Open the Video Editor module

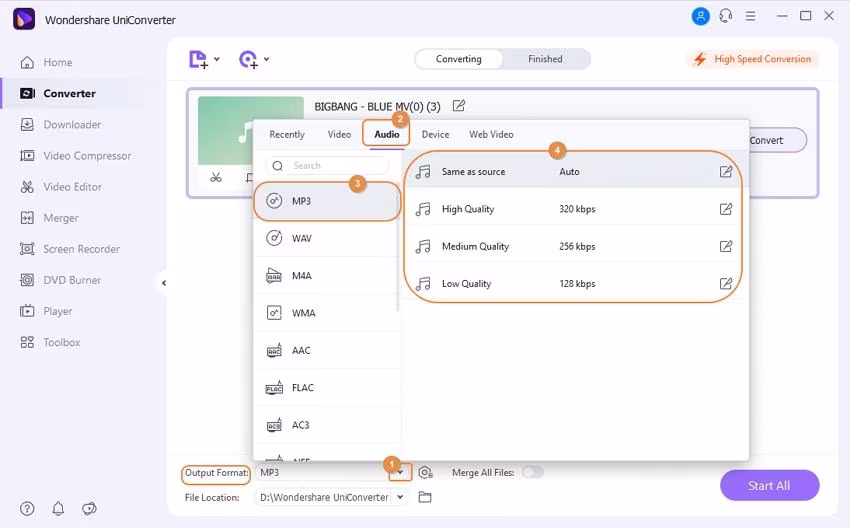(61, 187)
